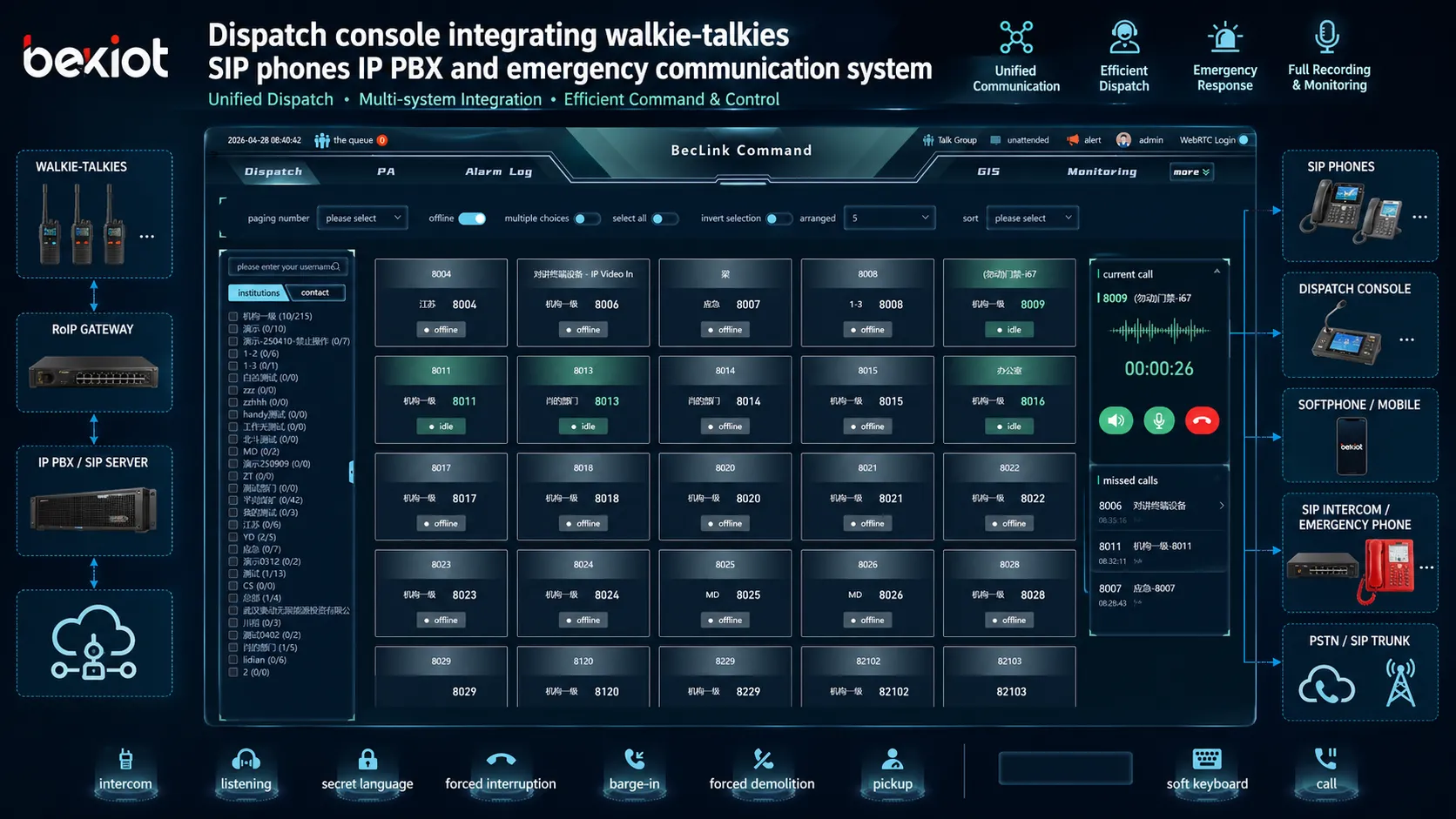Activate the listening headset icon
Screen dimensions: 1456x819
click(x=246, y=760)
